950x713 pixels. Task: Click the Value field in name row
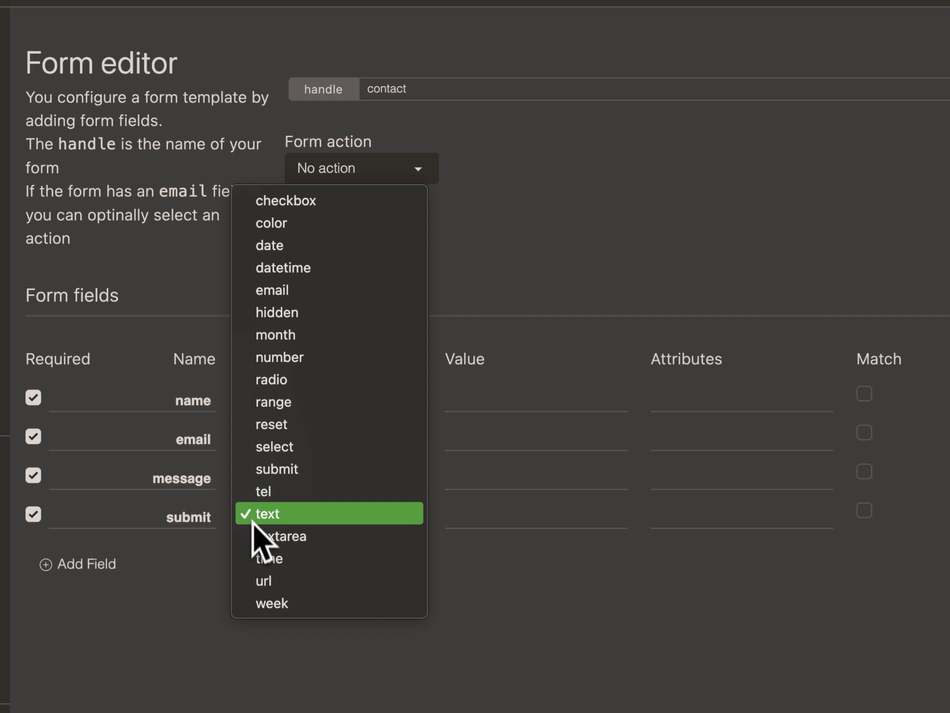[536, 400]
